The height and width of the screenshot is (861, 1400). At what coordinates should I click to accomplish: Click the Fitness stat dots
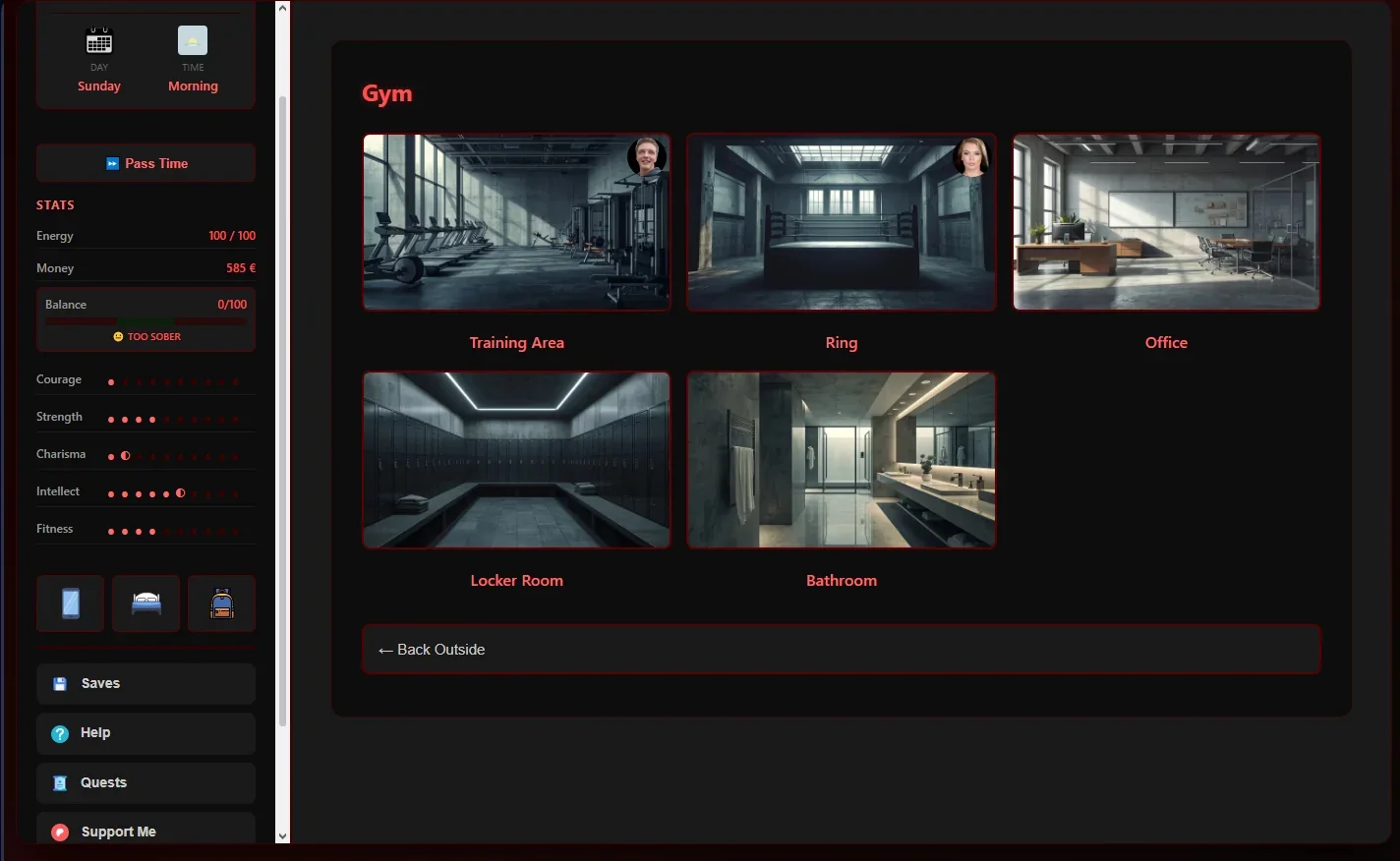coord(173,531)
